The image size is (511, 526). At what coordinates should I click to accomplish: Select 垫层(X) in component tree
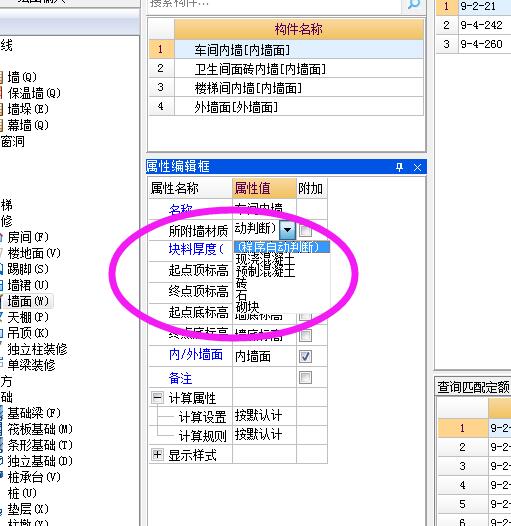coord(28,509)
